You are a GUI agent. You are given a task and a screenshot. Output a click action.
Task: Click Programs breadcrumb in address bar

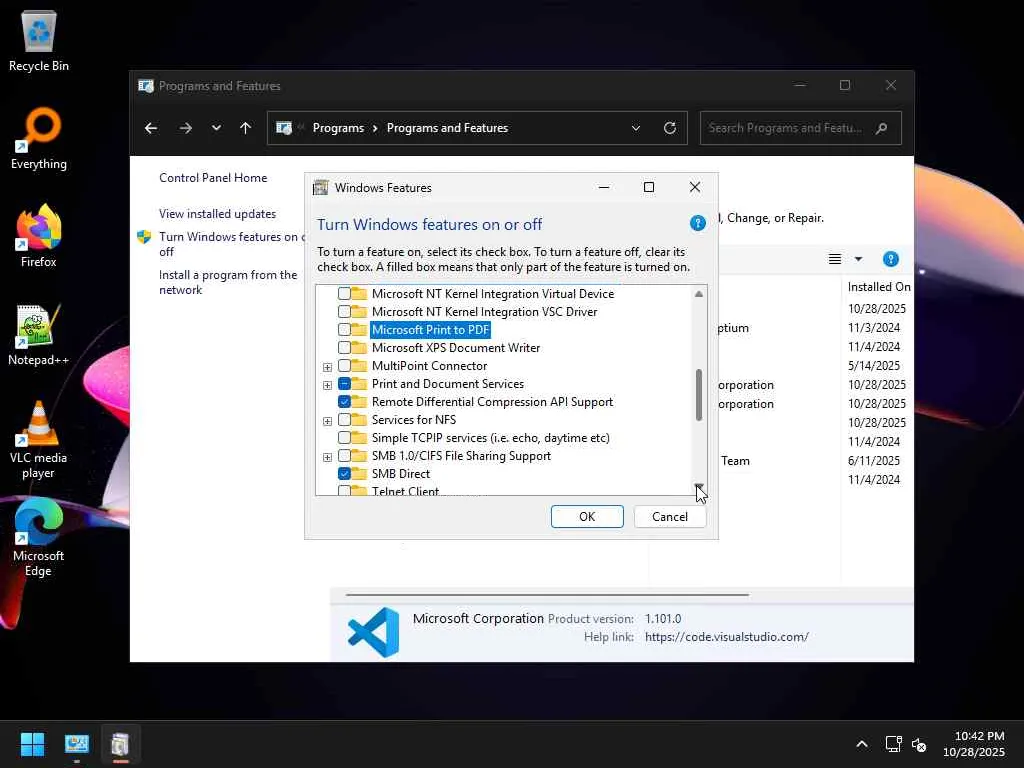tap(338, 128)
